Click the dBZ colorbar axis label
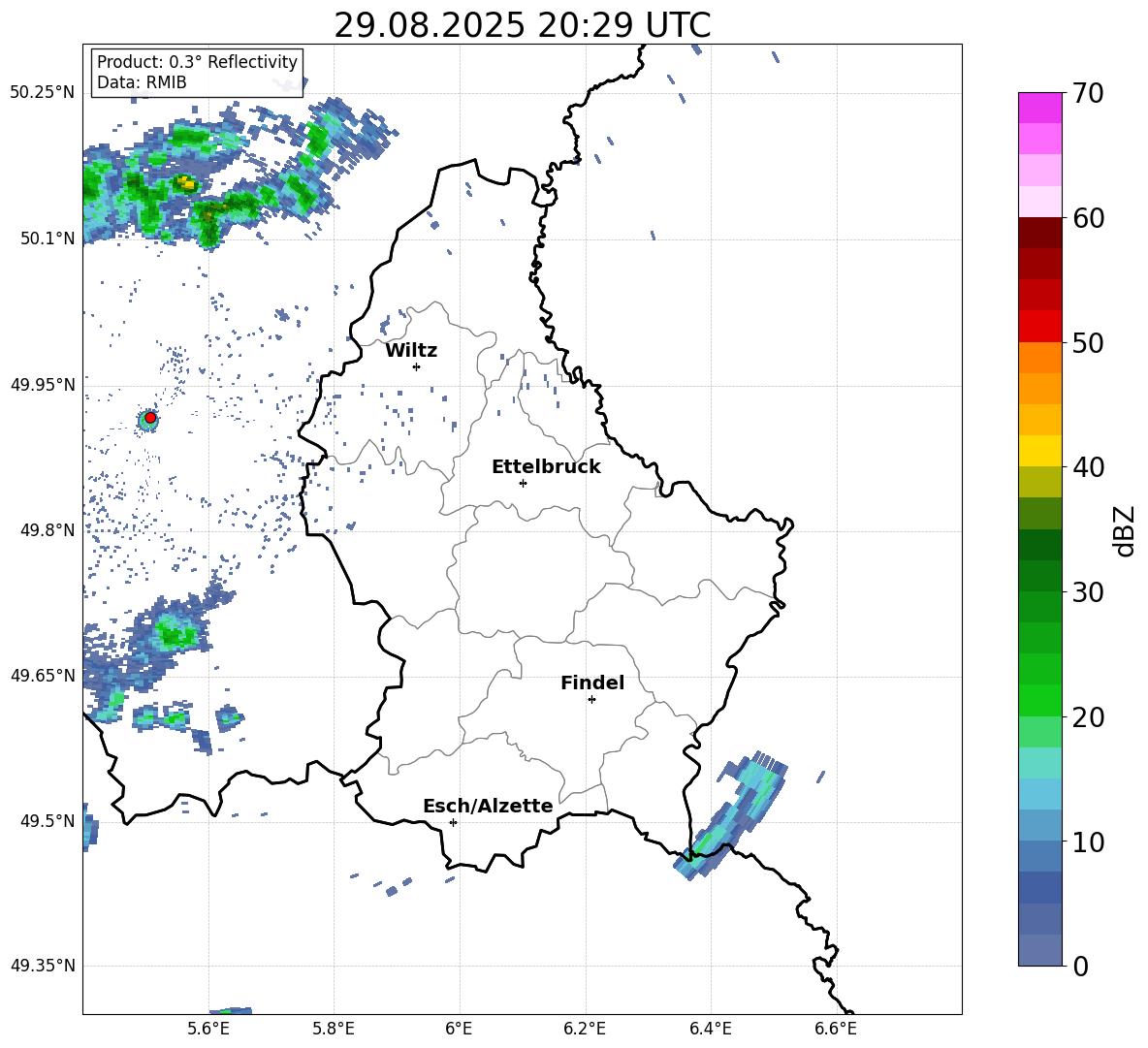1148x1048 pixels. click(1126, 530)
